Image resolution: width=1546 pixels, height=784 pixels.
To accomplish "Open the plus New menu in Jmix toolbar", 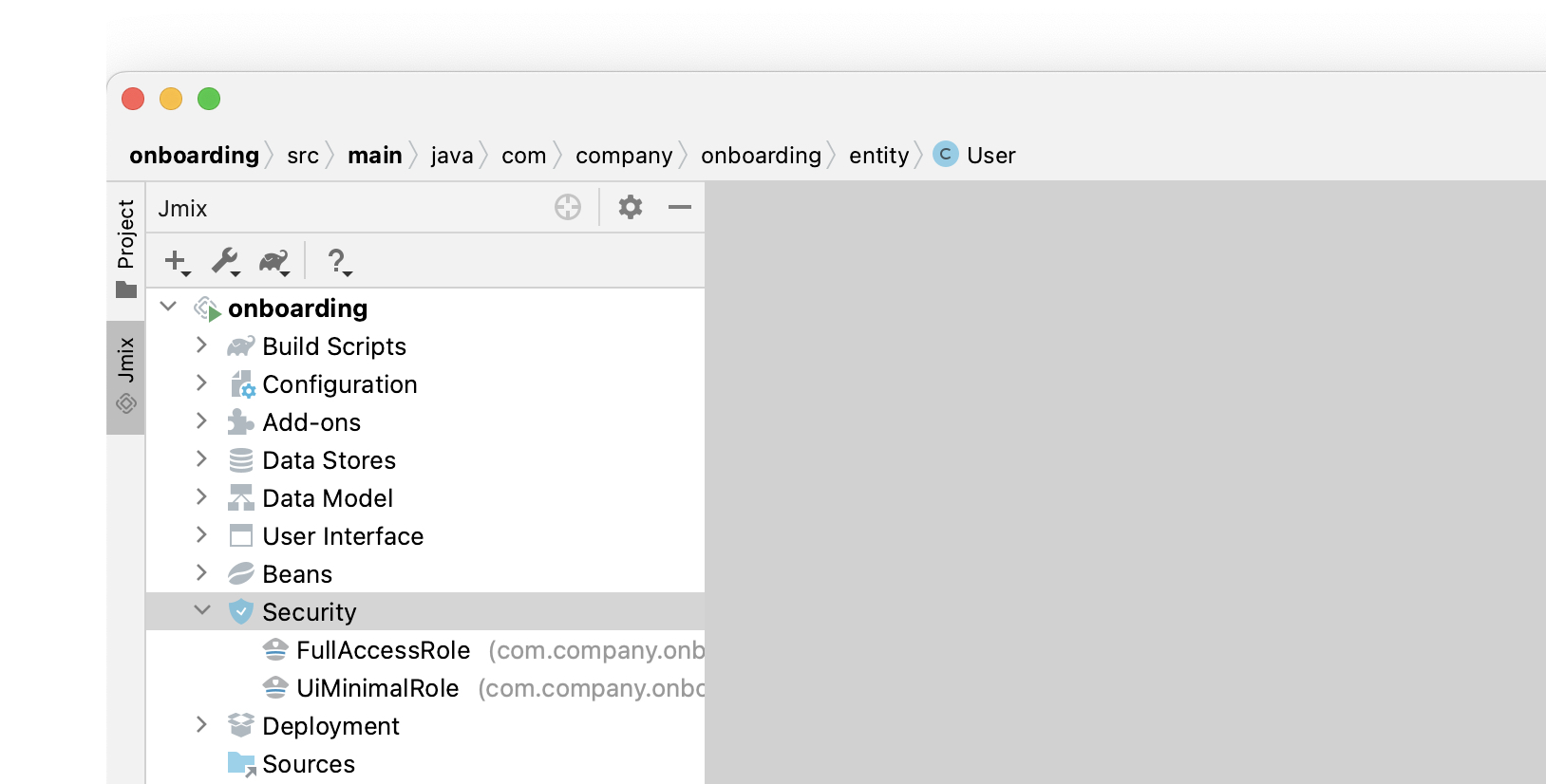I will (177, 261).
